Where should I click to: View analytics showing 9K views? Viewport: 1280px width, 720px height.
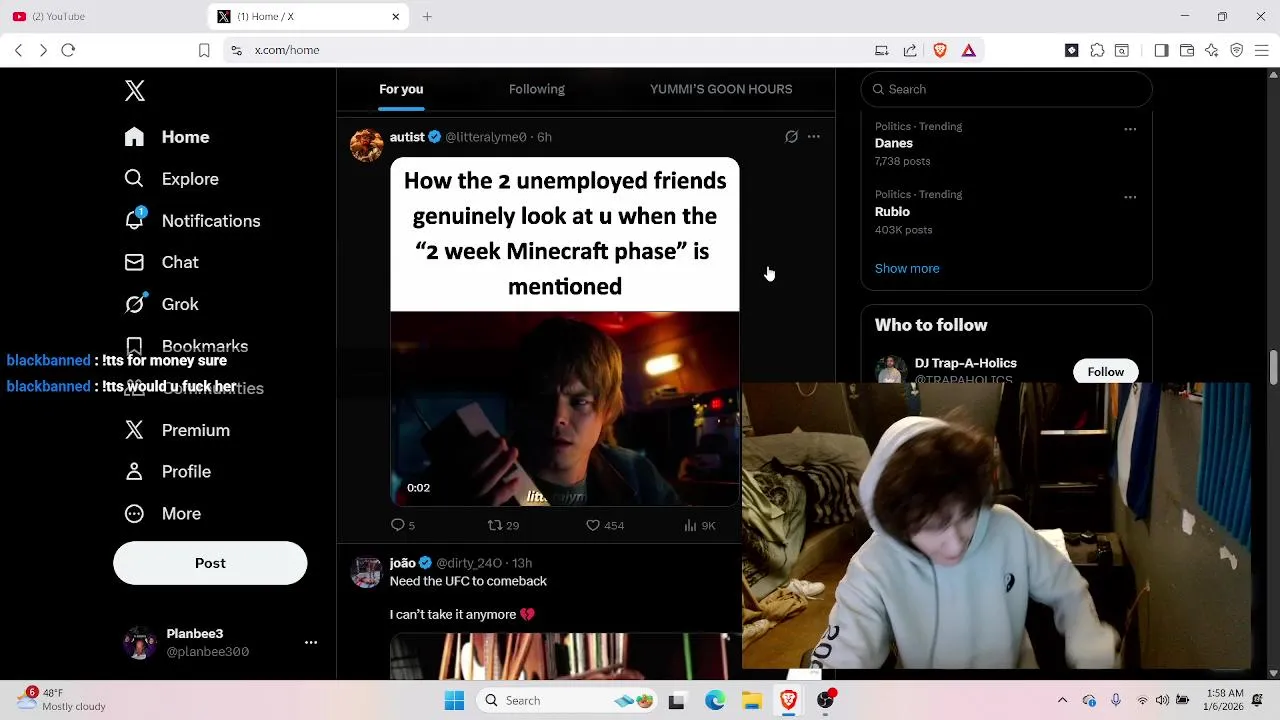click(700, 525)
